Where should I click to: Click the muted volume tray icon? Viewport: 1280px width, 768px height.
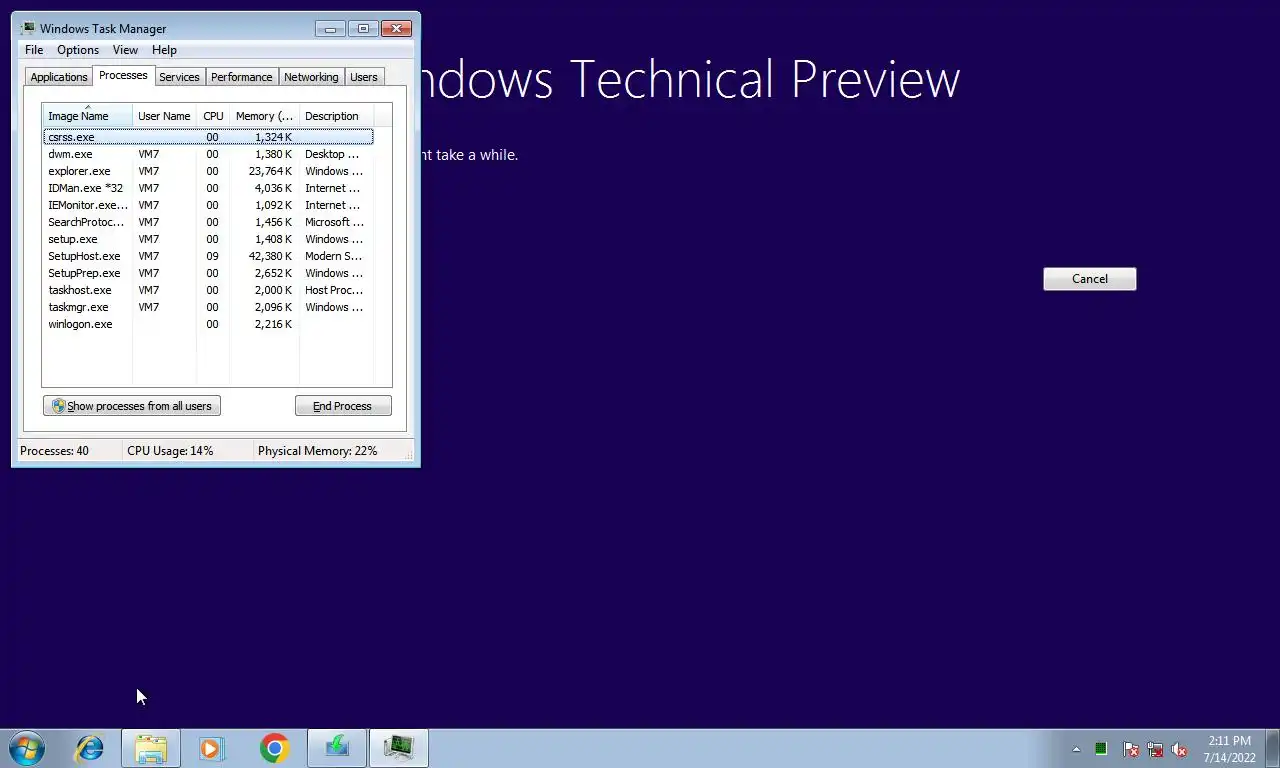coord(1180,749)
